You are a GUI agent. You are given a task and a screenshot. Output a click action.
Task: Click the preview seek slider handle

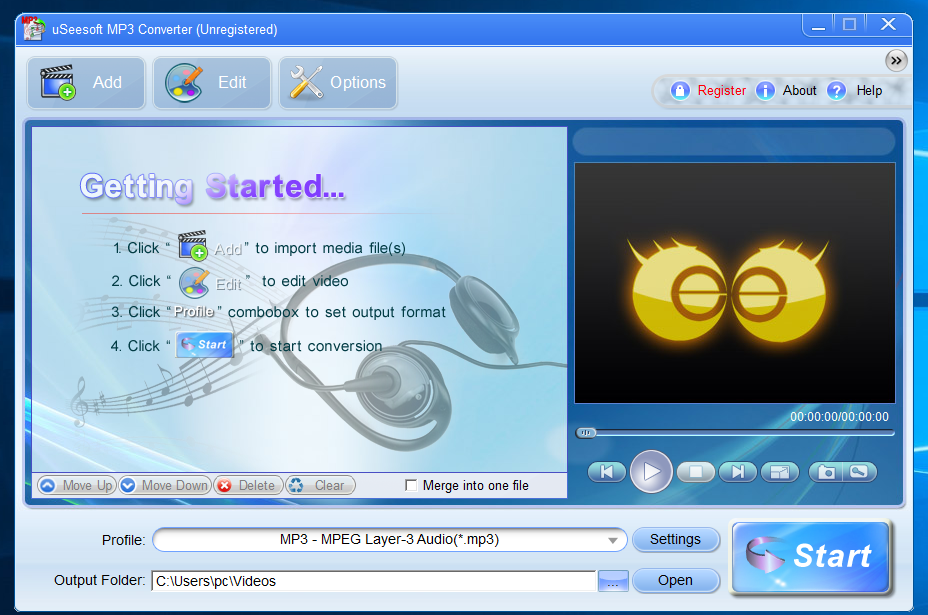tap(586, 433)
